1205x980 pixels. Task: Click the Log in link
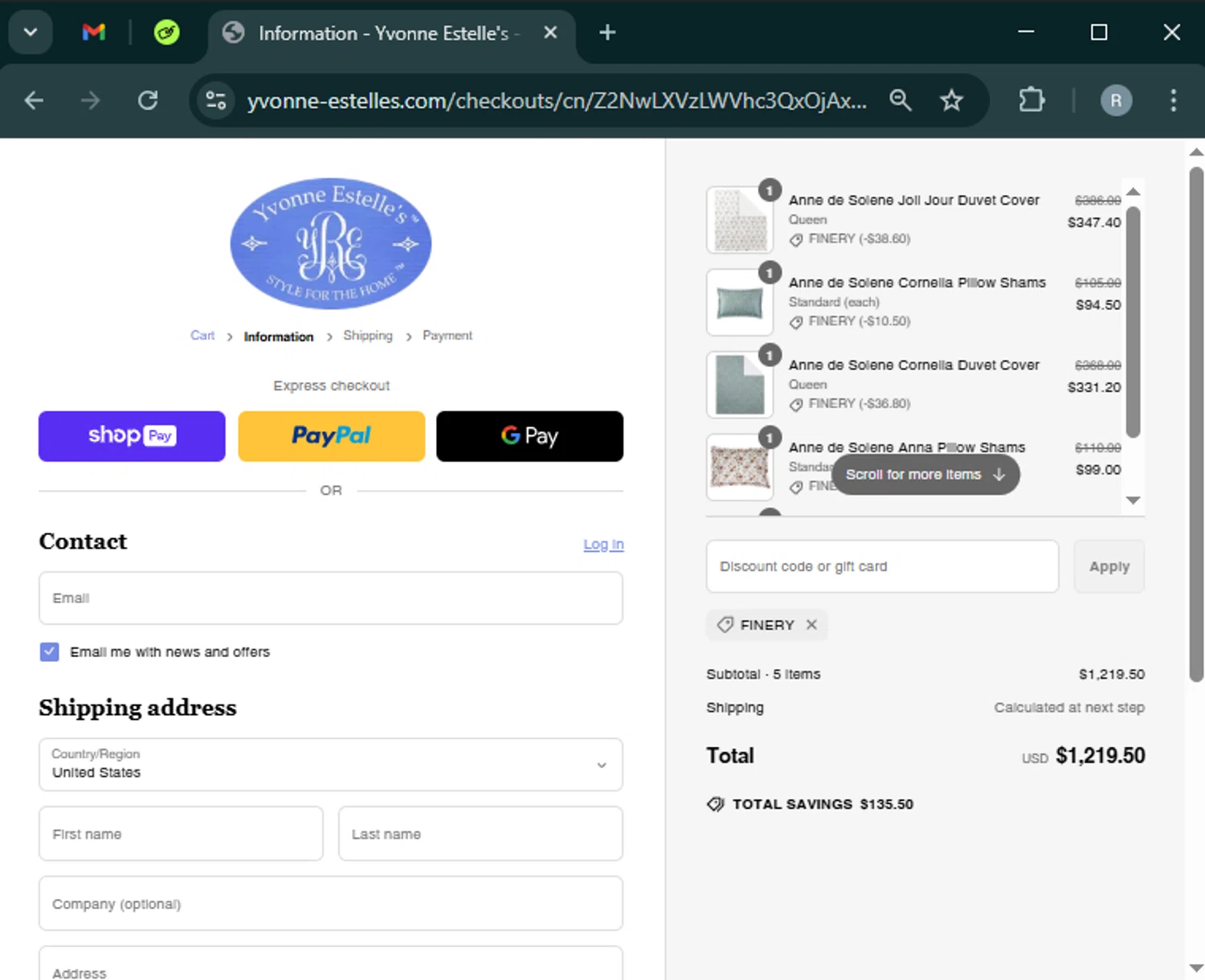click(603, 545)
